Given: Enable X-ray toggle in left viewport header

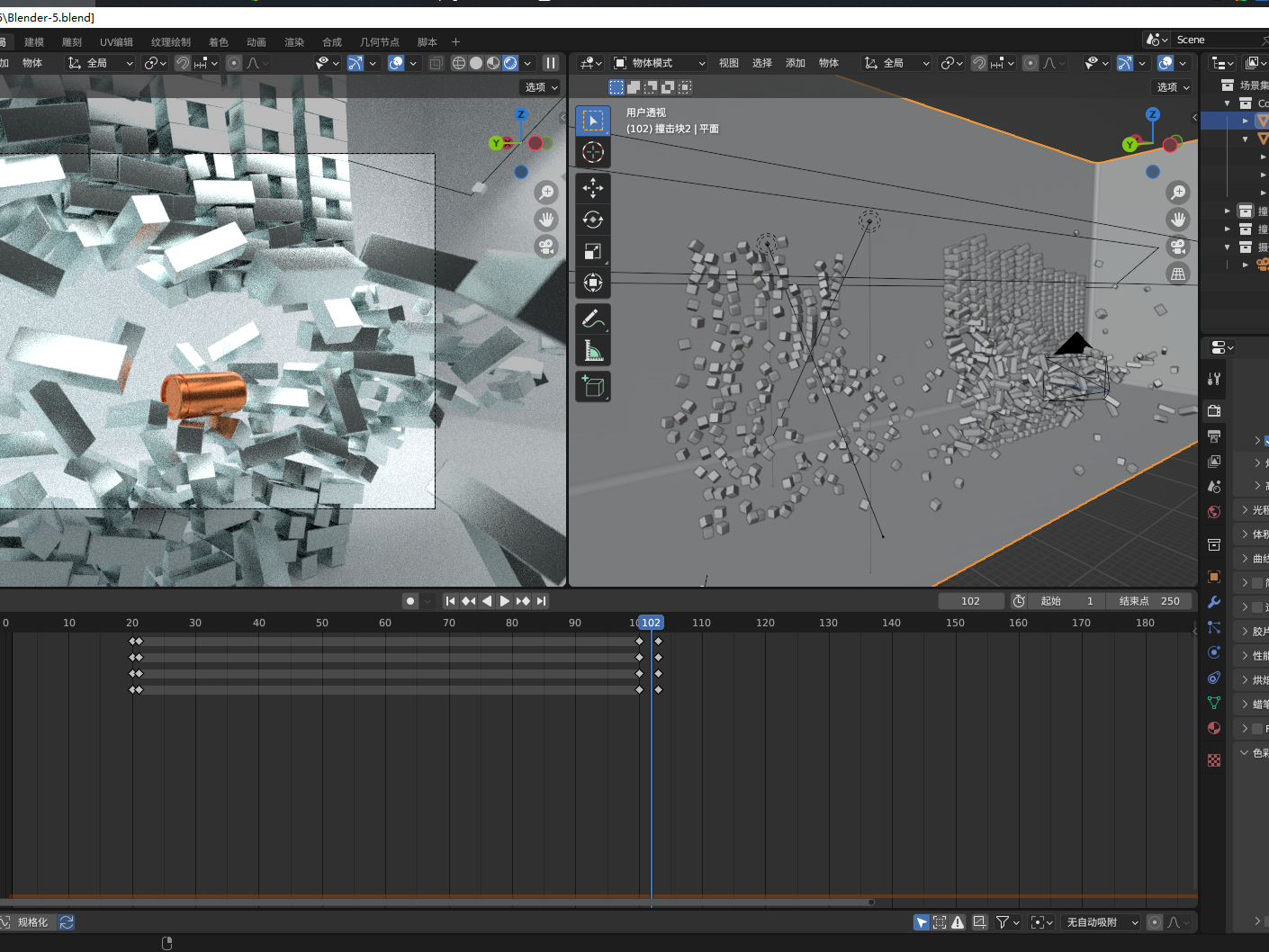Looking at the screenshot, I should [436, 63].
